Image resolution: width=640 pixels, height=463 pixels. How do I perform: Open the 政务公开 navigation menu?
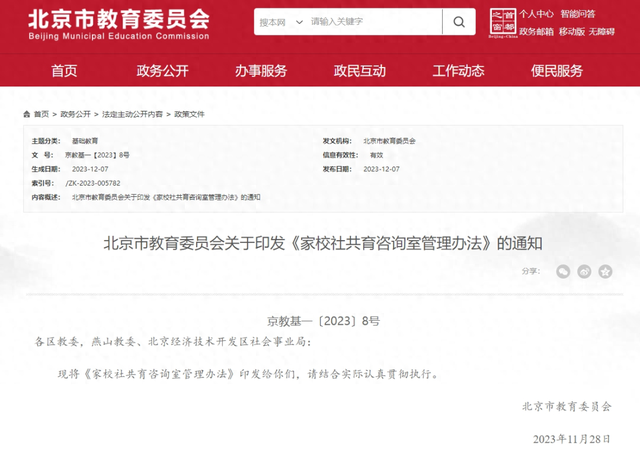(x=162, y=71)
